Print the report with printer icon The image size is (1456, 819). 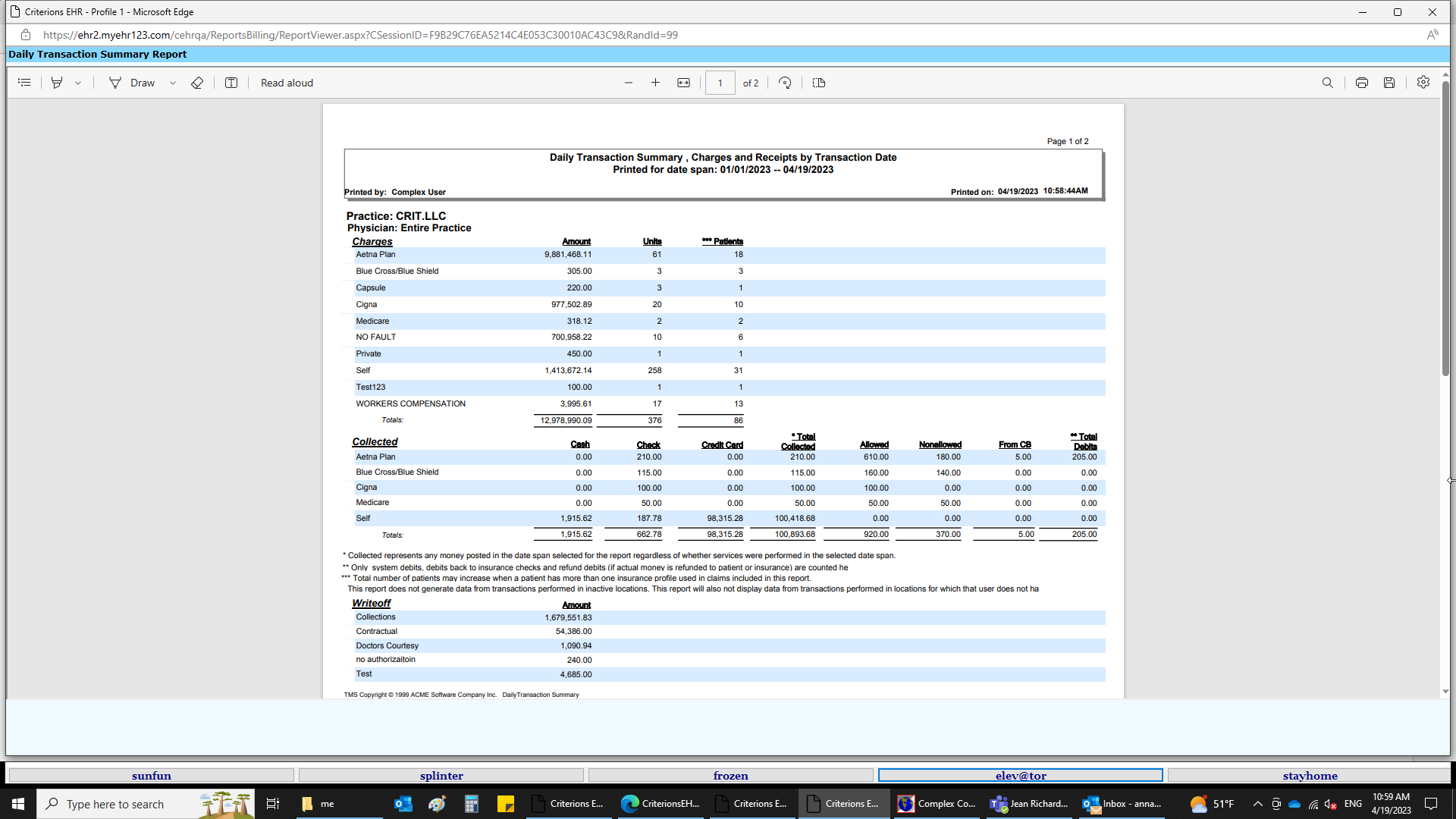coord(1362,83)
